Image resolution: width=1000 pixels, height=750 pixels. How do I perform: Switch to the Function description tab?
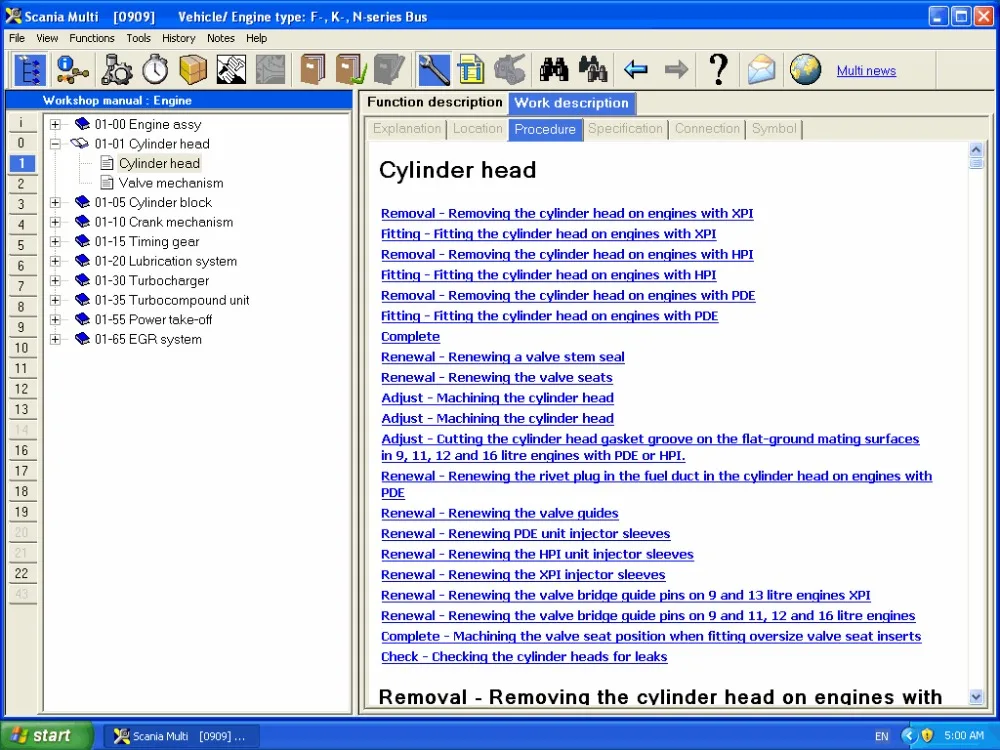click(434, 102)
